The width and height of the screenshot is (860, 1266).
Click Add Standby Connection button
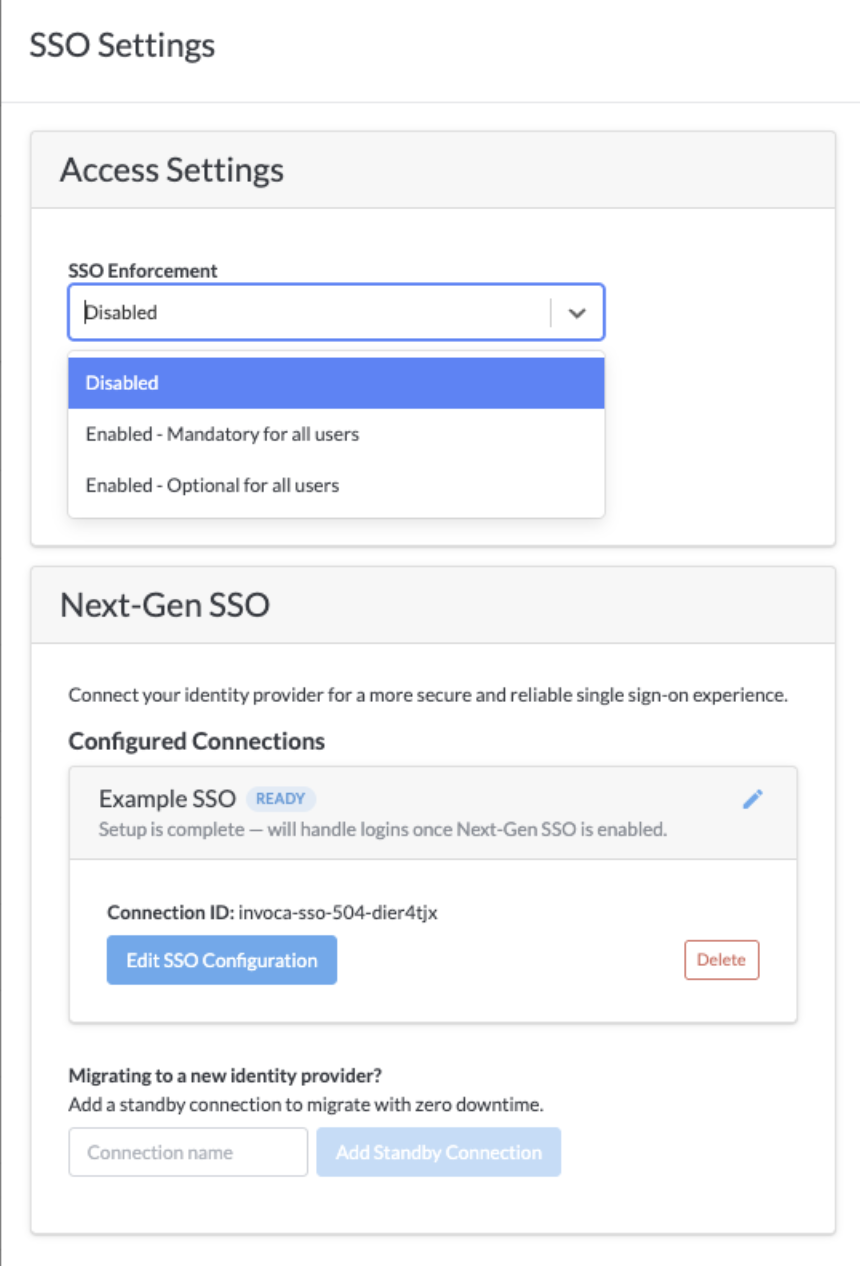439,1152
